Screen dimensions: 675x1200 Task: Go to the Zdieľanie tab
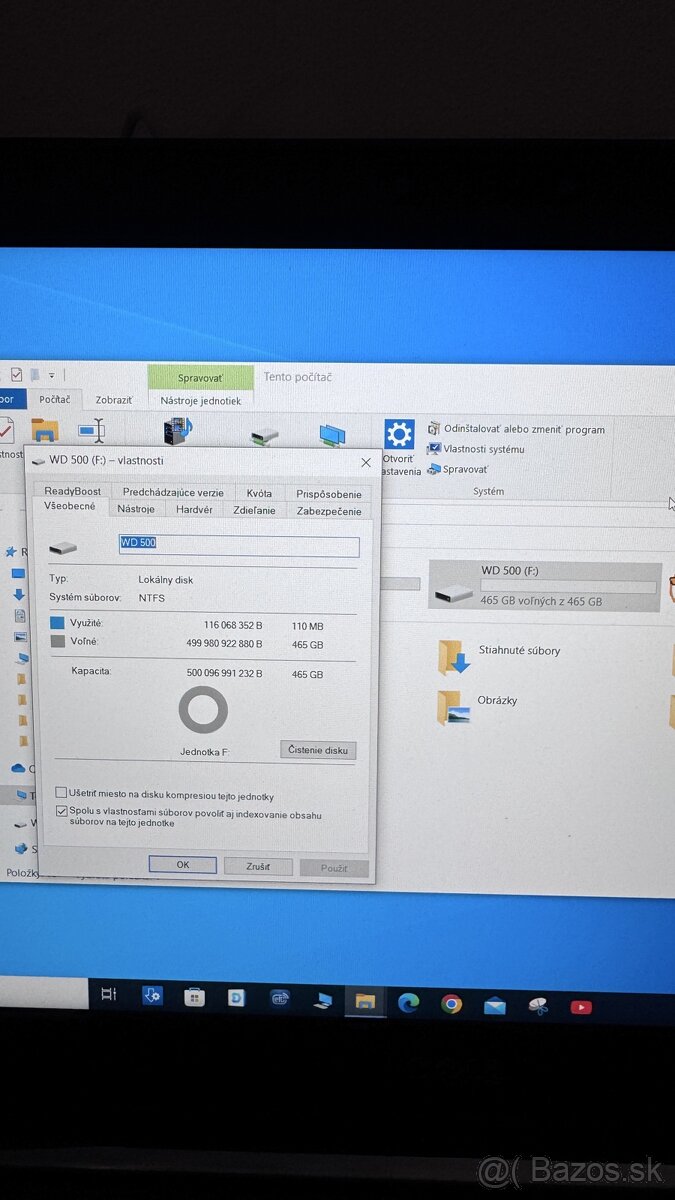click(x=255, y=511)
